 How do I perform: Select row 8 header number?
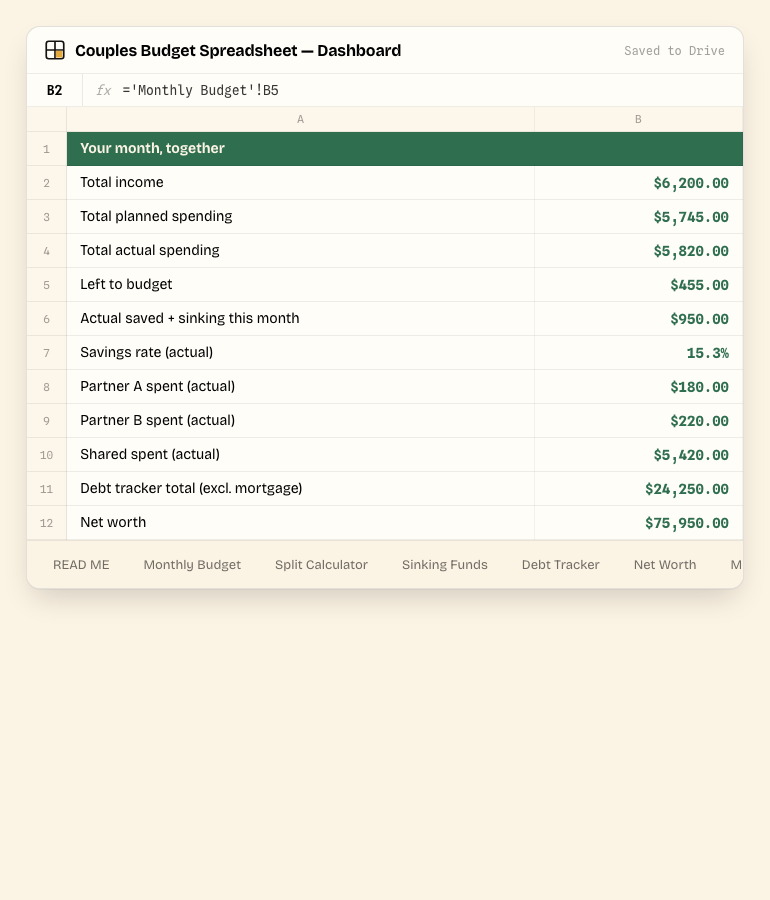(x=46, y=387)
